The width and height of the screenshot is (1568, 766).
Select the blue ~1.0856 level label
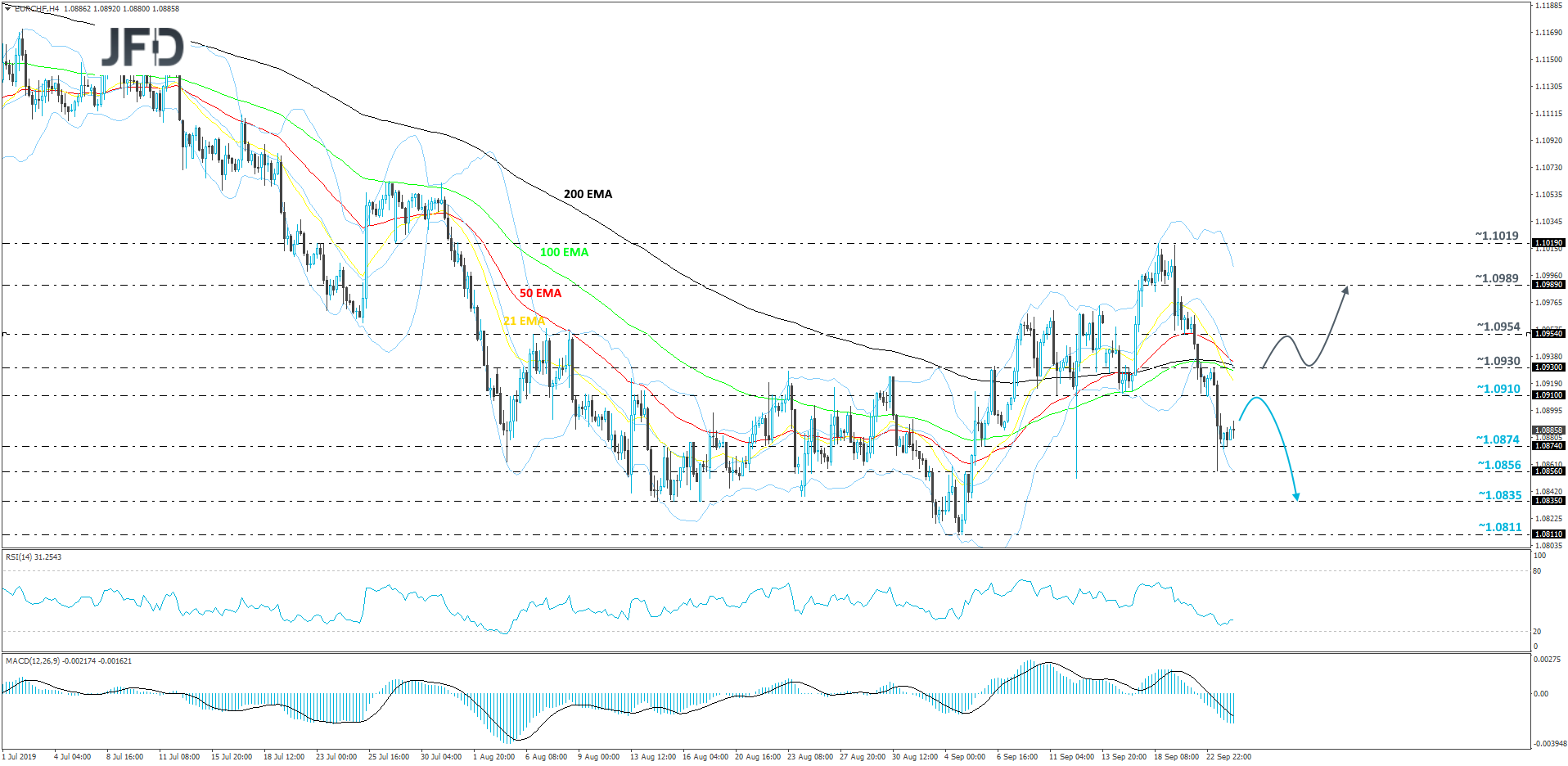pyautogui.click(x=1499, y=465)
